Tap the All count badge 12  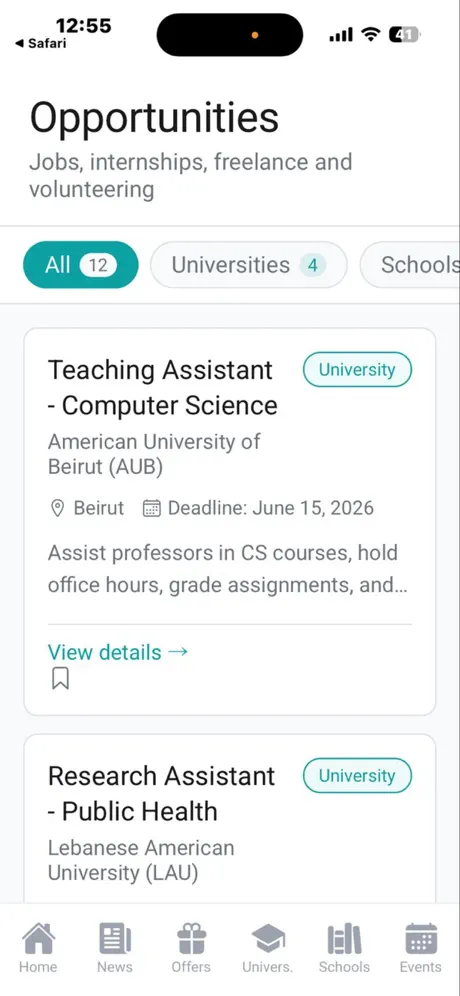[x=98, y=265]
